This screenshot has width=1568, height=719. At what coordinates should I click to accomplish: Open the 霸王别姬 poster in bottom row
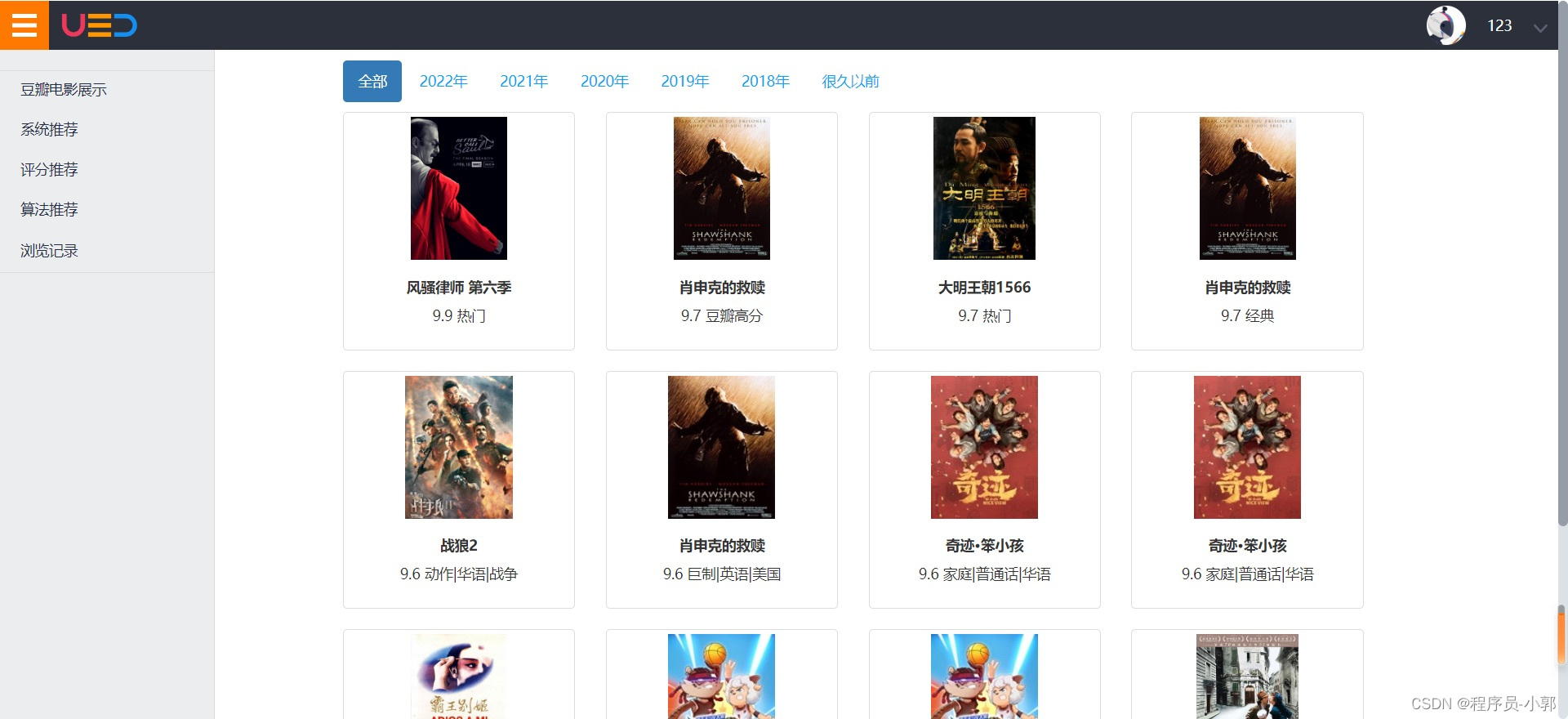pos(459,677)
